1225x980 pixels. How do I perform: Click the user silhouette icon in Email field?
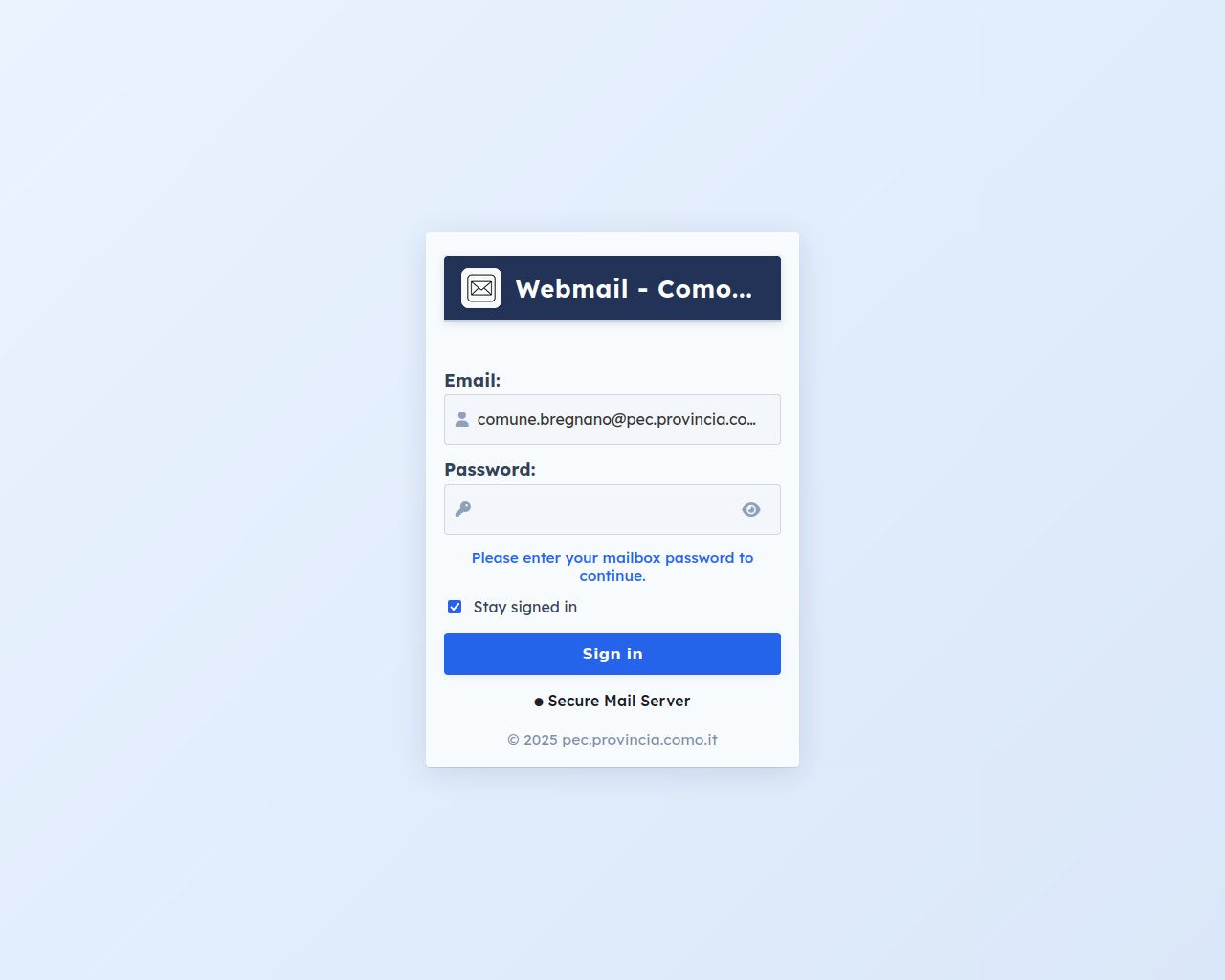[462, 419]
